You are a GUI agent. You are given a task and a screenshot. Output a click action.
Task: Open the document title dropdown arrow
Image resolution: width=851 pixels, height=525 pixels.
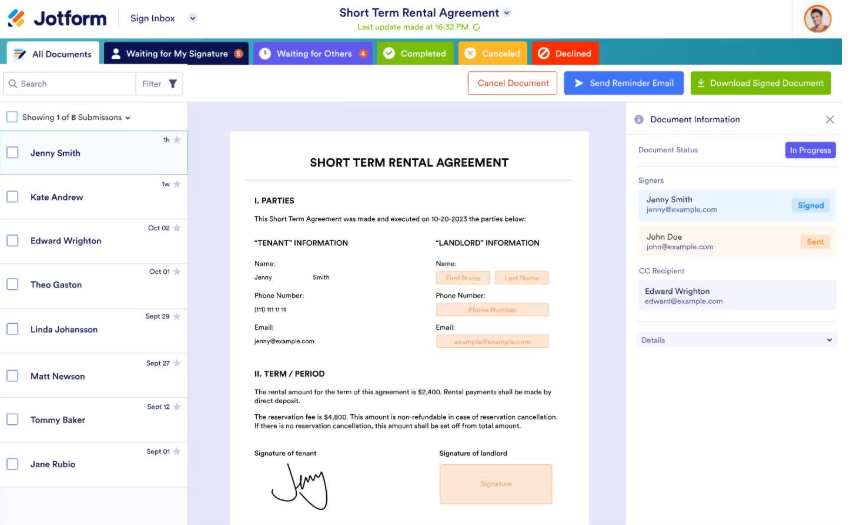point(507,13)
